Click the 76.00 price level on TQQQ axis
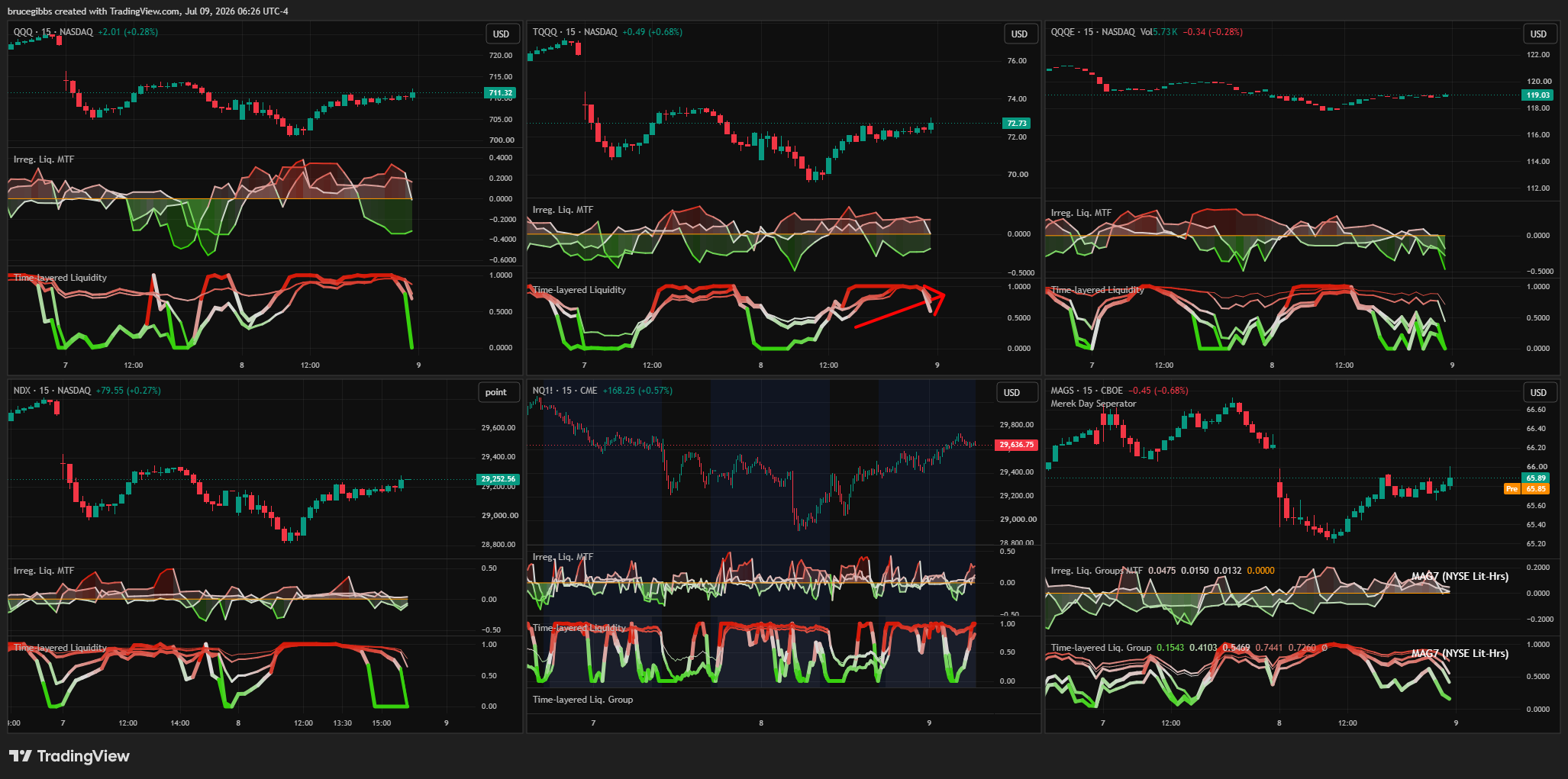Viewport: 1568px width, 779px height. tap(1017, 61)
